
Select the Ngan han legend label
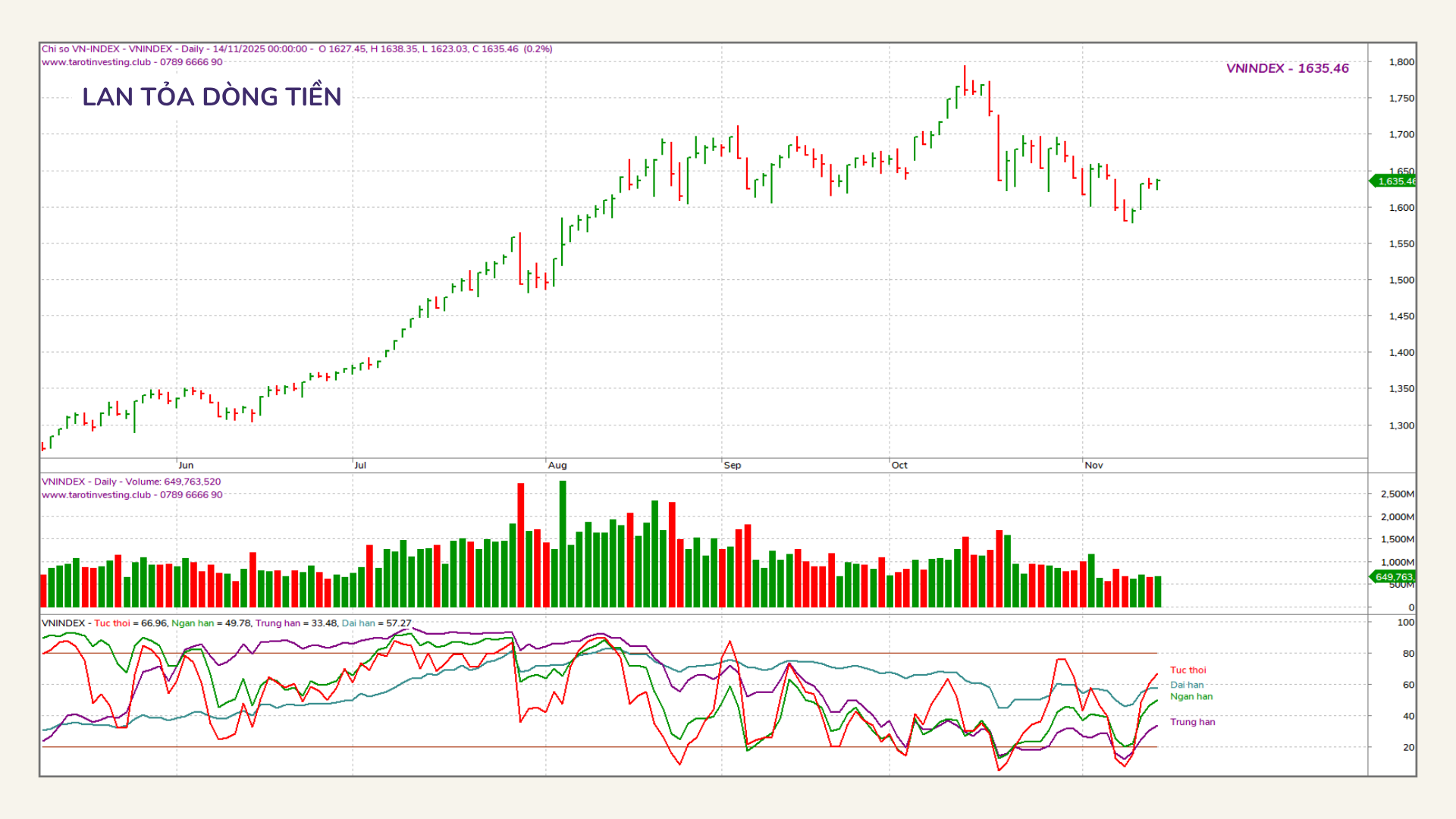pos(1191,696)
